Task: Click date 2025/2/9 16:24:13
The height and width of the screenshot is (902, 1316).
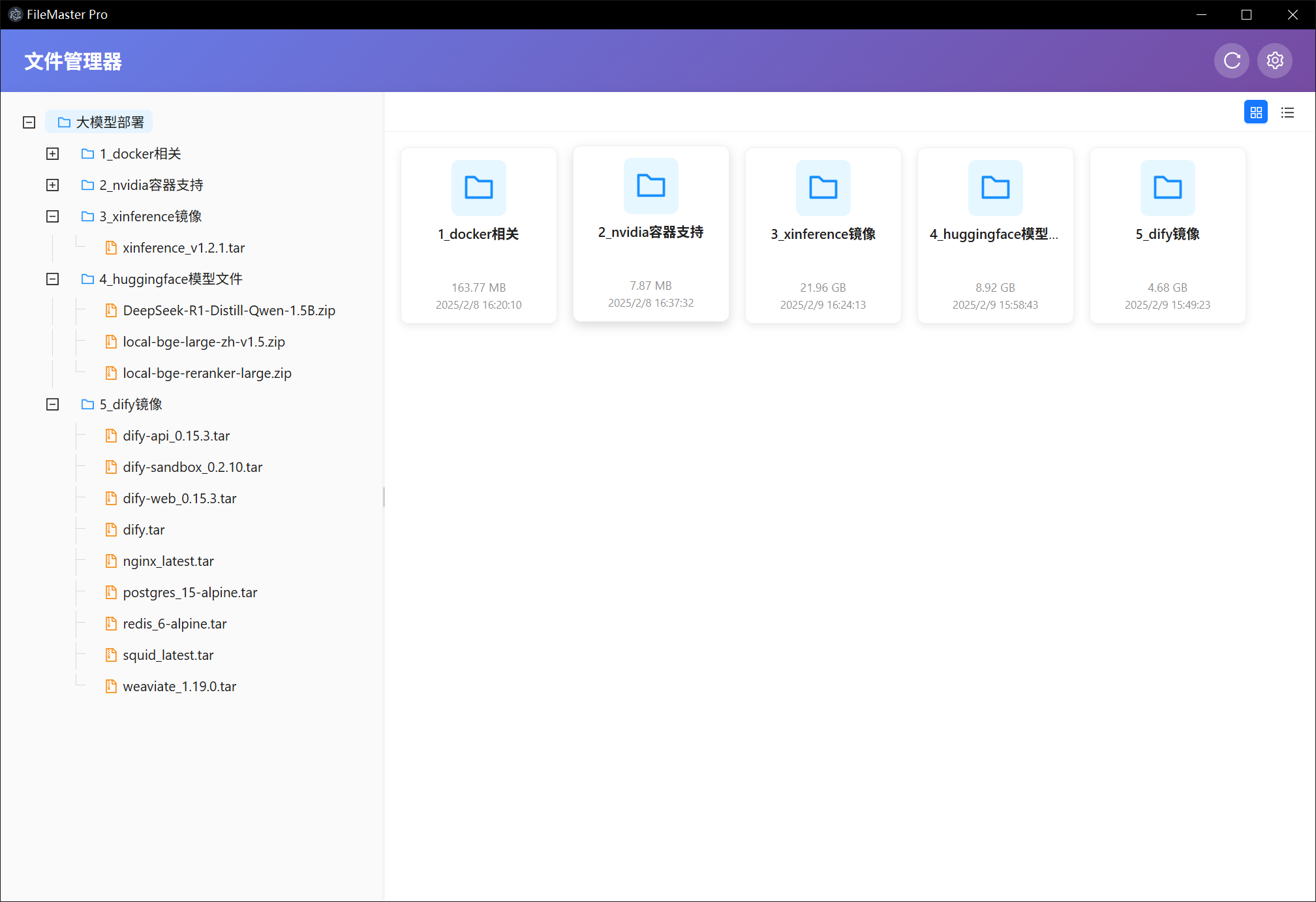Action: point(823,305)
